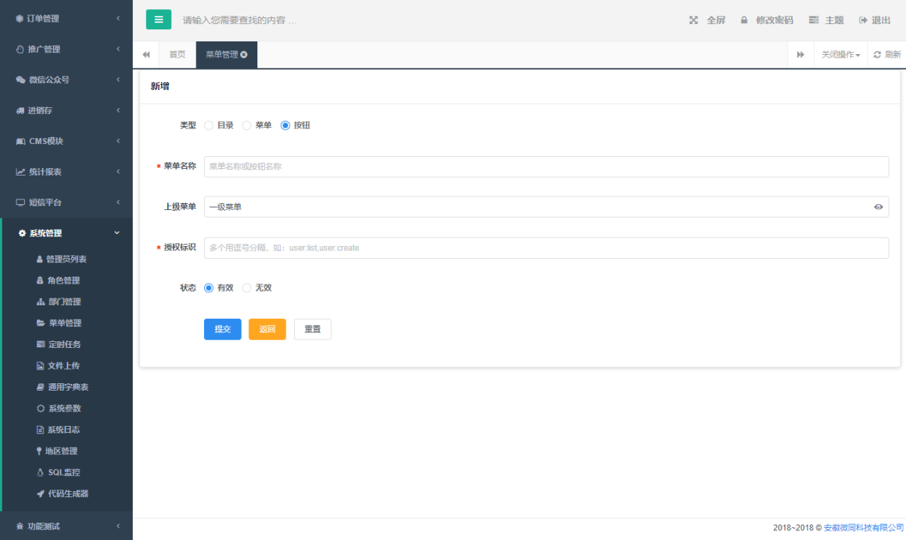The width and height of the screenshot is (906, 540).
Task: Focus the 授权标识 input field
Action: (x=546, y=248)
